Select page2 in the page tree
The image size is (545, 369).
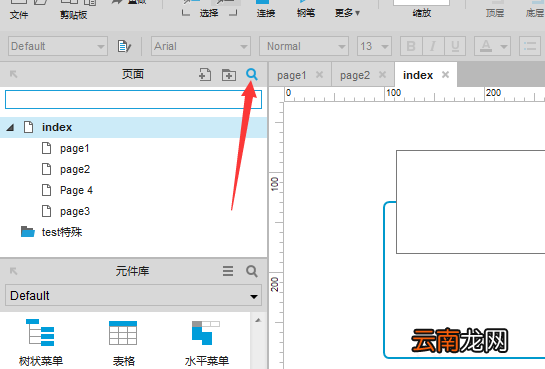(75, 169)
